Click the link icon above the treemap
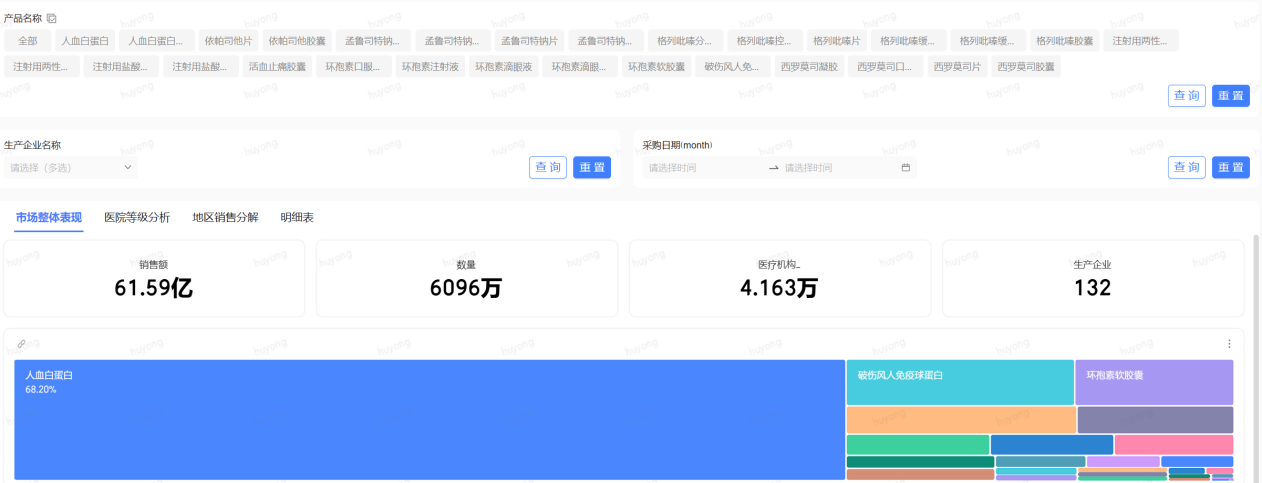The image size is (1262, 483). [x=22, y=344]
